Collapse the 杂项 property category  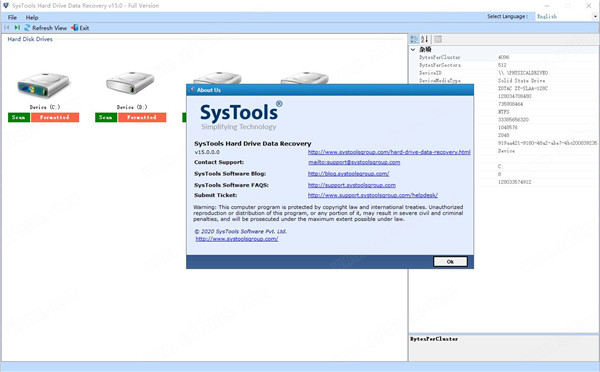pos(413,49)
